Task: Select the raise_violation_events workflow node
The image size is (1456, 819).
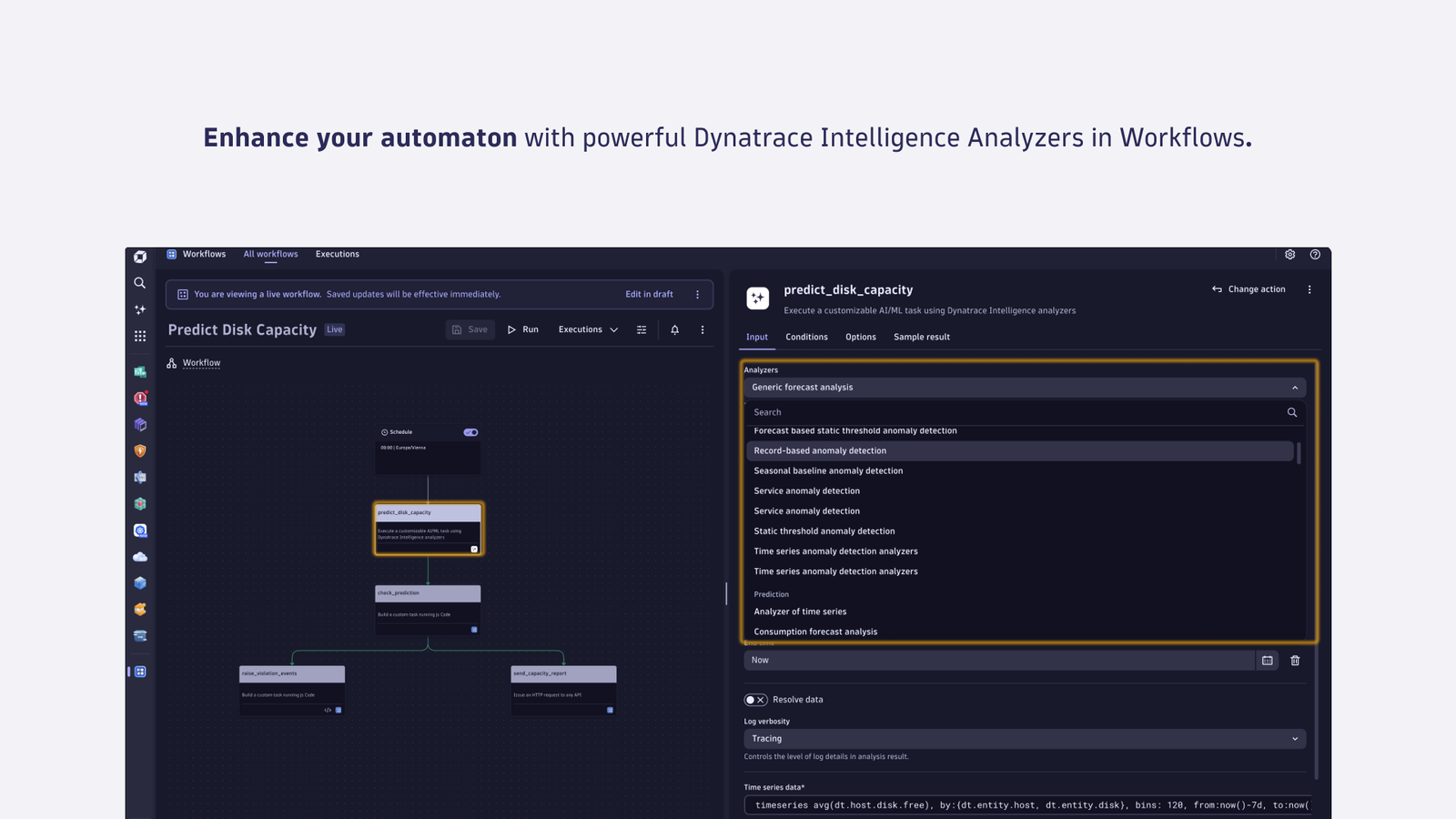Action: (292, 691)
